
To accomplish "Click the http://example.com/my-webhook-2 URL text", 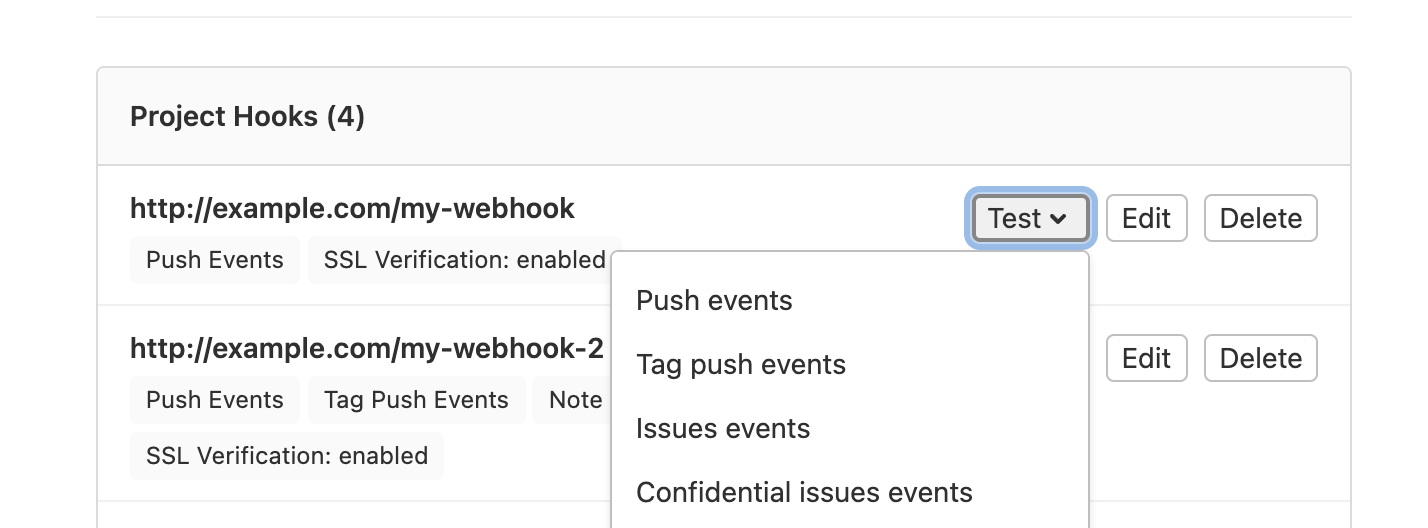I will [x=367, y=348].
